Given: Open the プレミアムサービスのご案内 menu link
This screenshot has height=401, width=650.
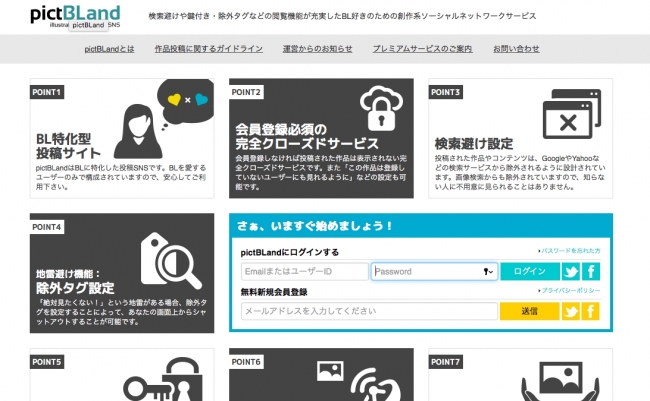Looking at the screenshot, I should (x=422, y=49).
